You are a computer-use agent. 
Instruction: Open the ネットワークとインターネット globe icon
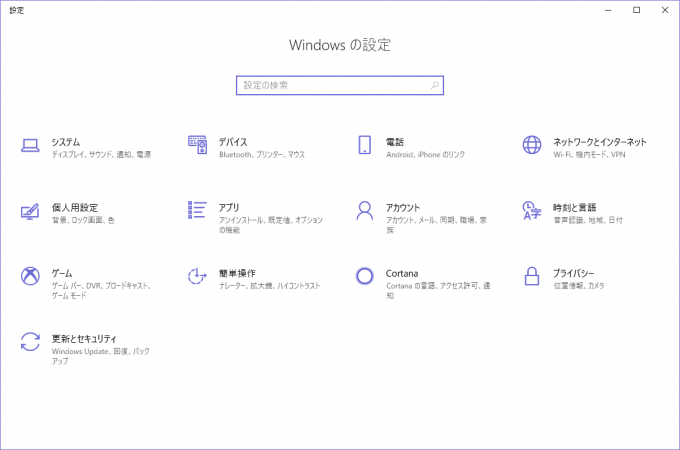tap(532, 145)
